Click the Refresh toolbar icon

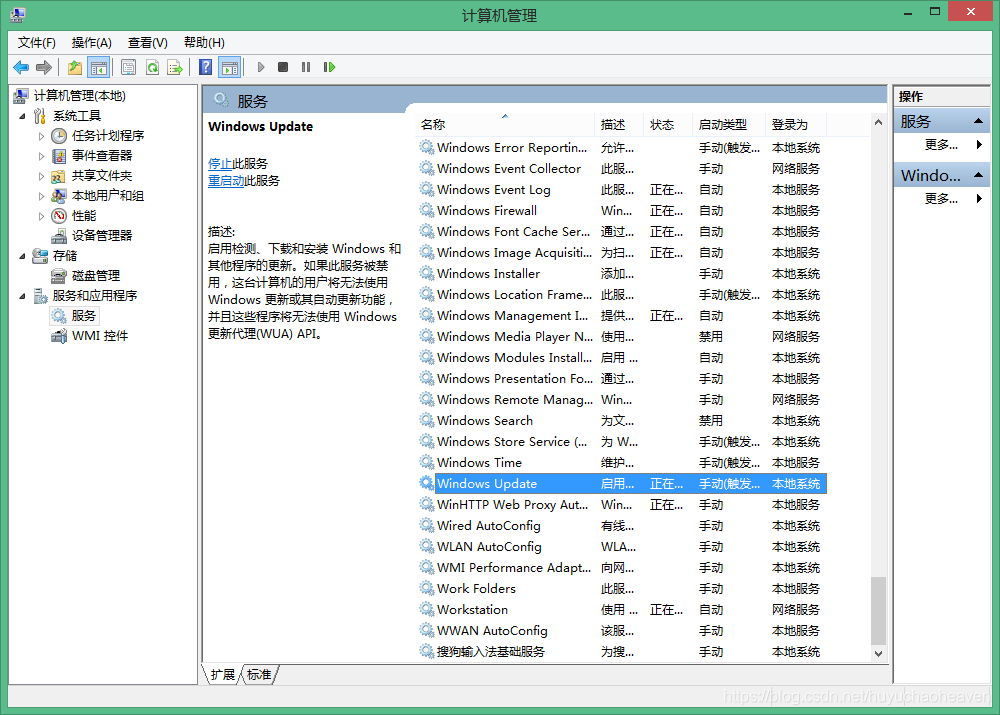point(152,67)
